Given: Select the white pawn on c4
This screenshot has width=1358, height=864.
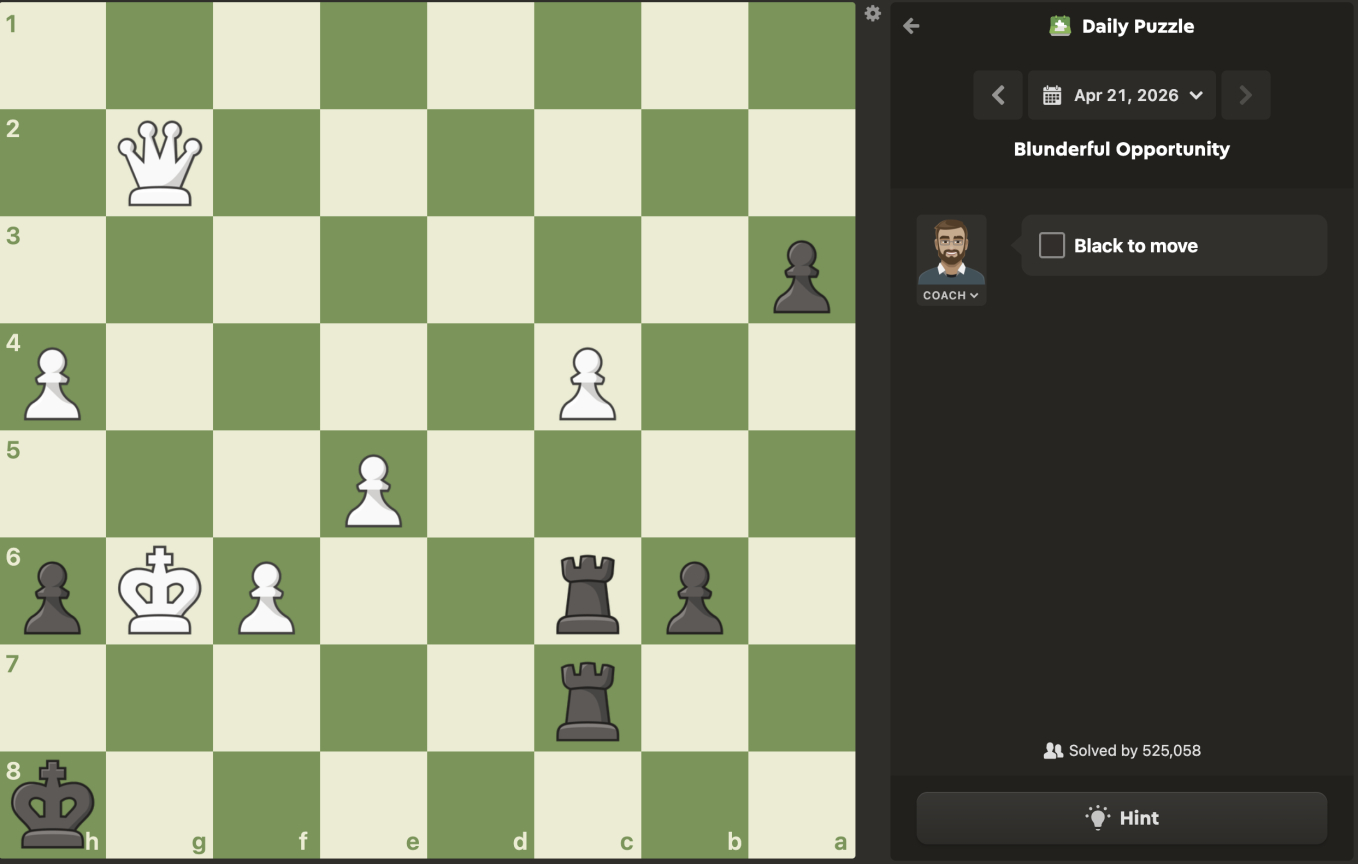Looking at the screenshot, I should tap(588, 384).
